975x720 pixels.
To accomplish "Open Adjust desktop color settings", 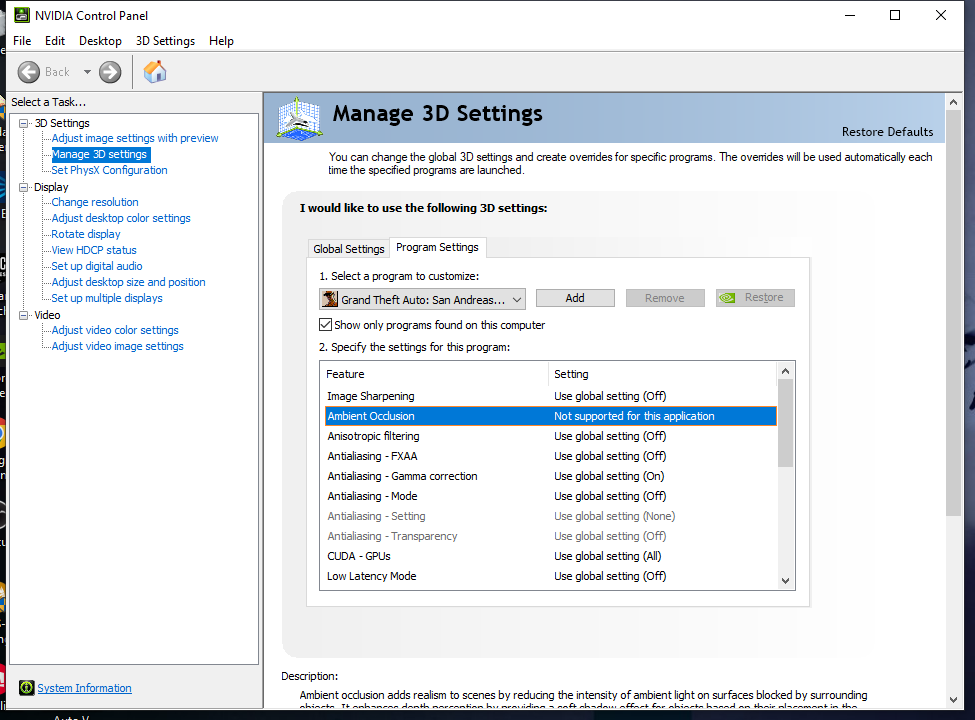I will (x=121, y=218).
